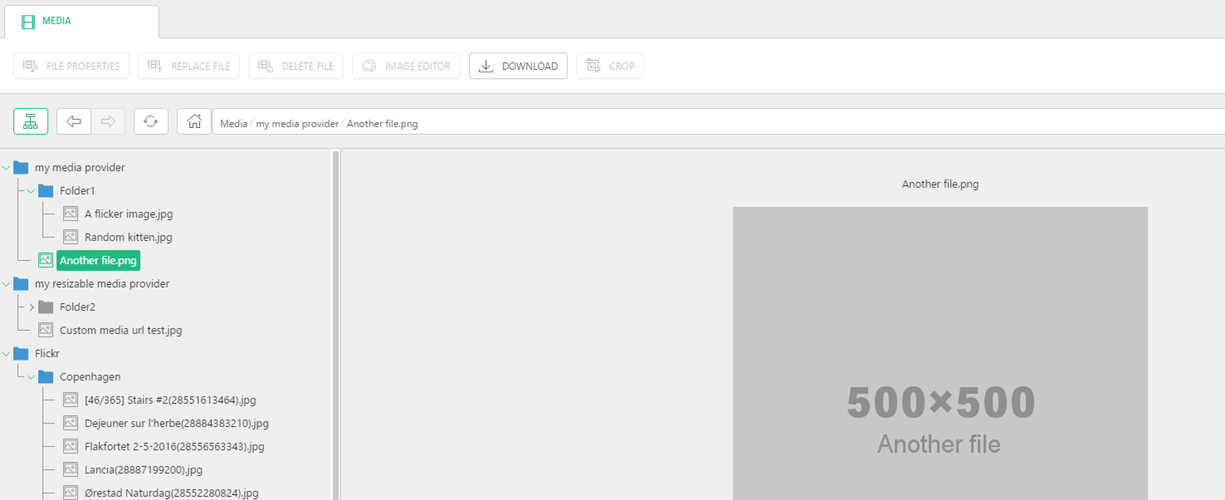Collapse the Copenhagen folder node

(31, 377)
